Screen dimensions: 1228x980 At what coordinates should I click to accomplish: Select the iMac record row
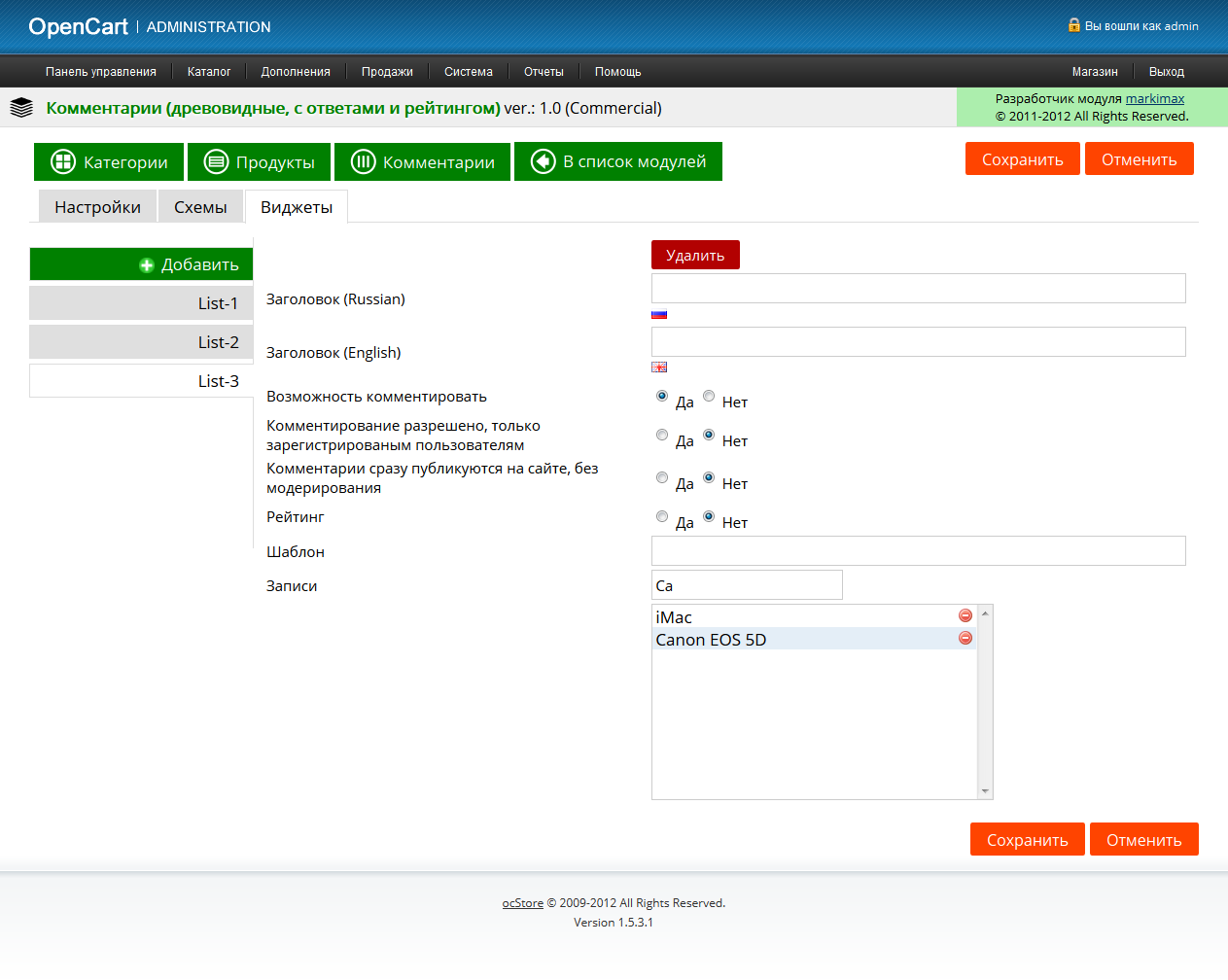[815, 616]
